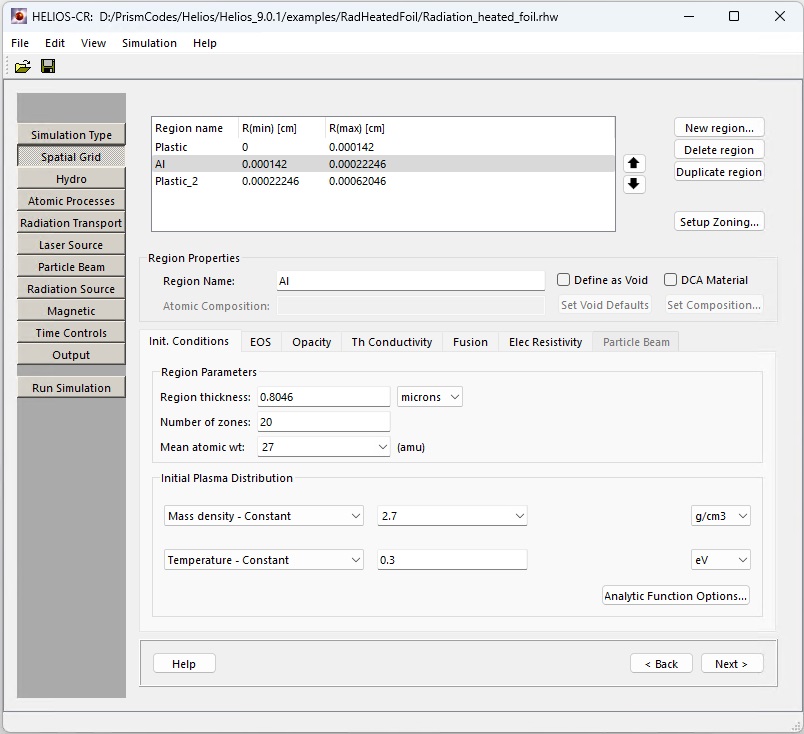Go to the Radiation Transport section
804x734 pixels.
point(71,223)
